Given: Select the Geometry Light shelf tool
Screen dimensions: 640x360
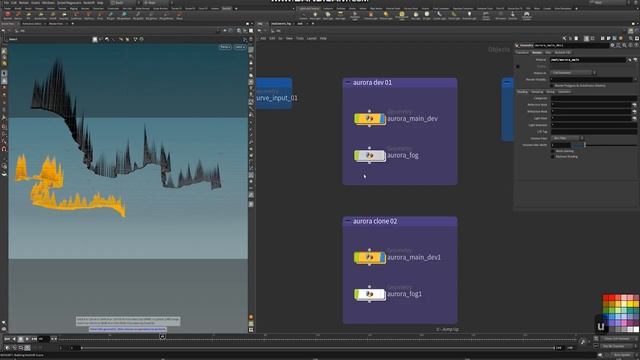Looking at the screenshot, I should click(355, 15).
